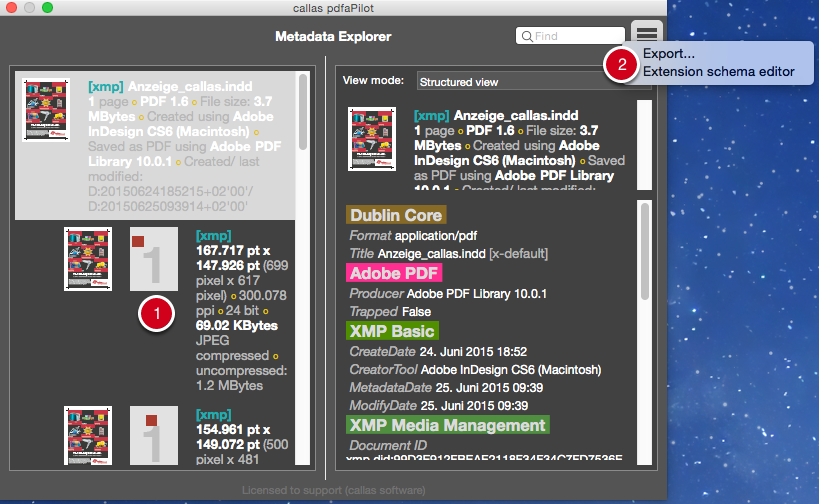Click the Format application/pdf row
Image resolution: width=819 pixels, height=504 pixels.
pyautogui.click(x=413, y=236)
